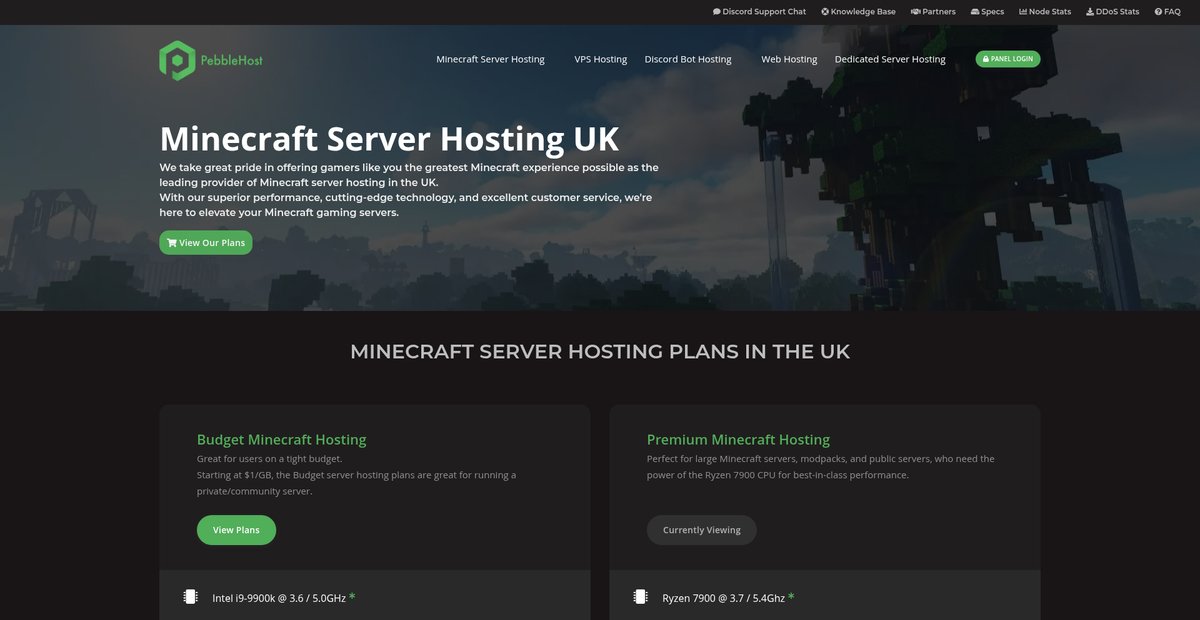Click the Node Stats chart icon
Viewport: 1200px width, 620px height.
click(1023, 12)
